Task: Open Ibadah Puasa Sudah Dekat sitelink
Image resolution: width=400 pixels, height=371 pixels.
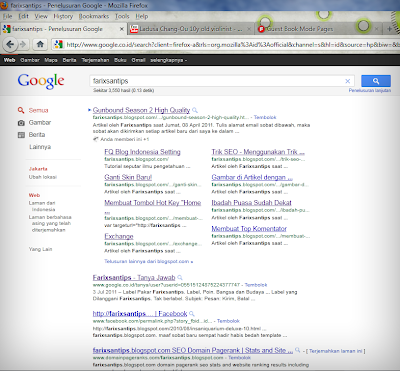Action: [251, 203]
